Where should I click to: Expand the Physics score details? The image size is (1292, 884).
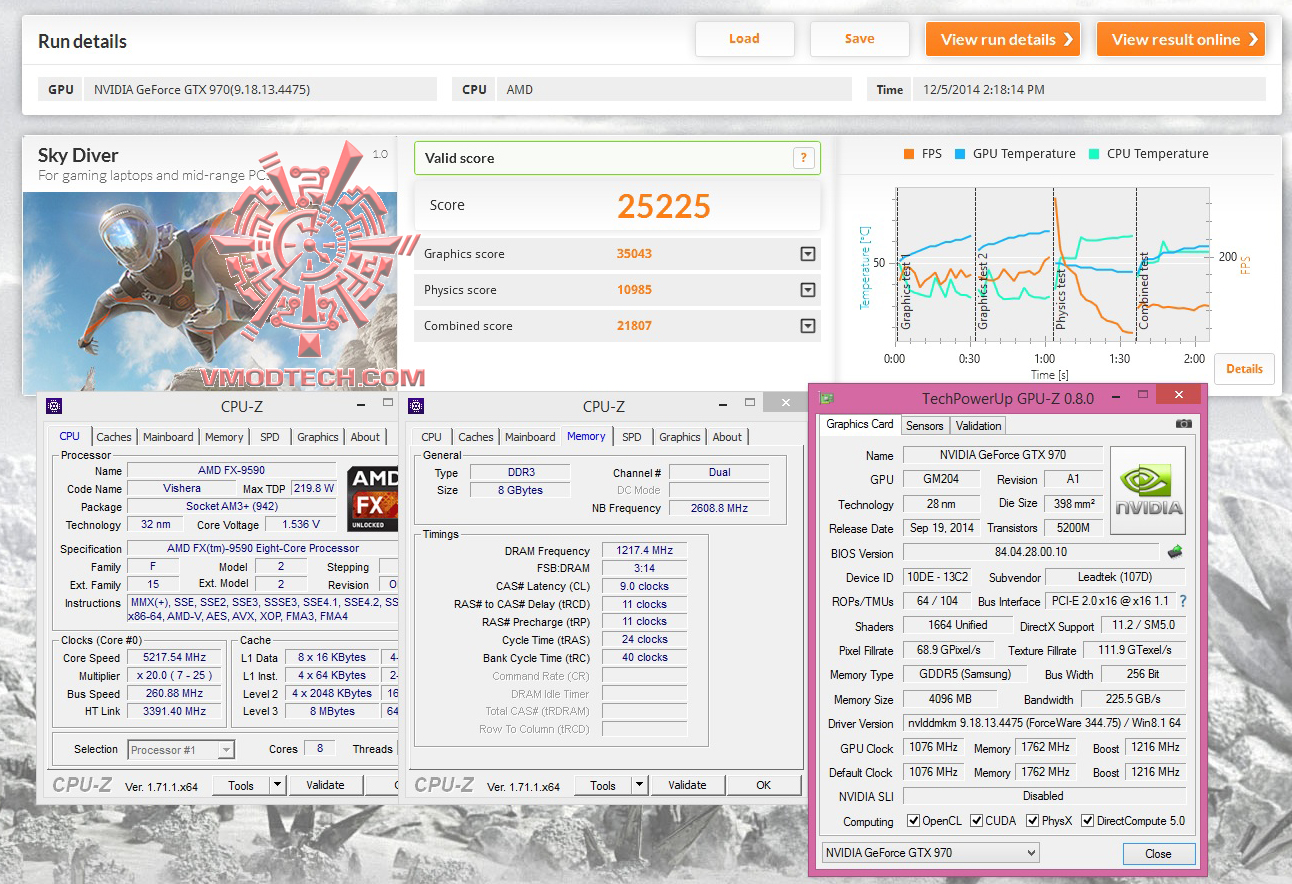pyautogui.click(x=808, y=290)
